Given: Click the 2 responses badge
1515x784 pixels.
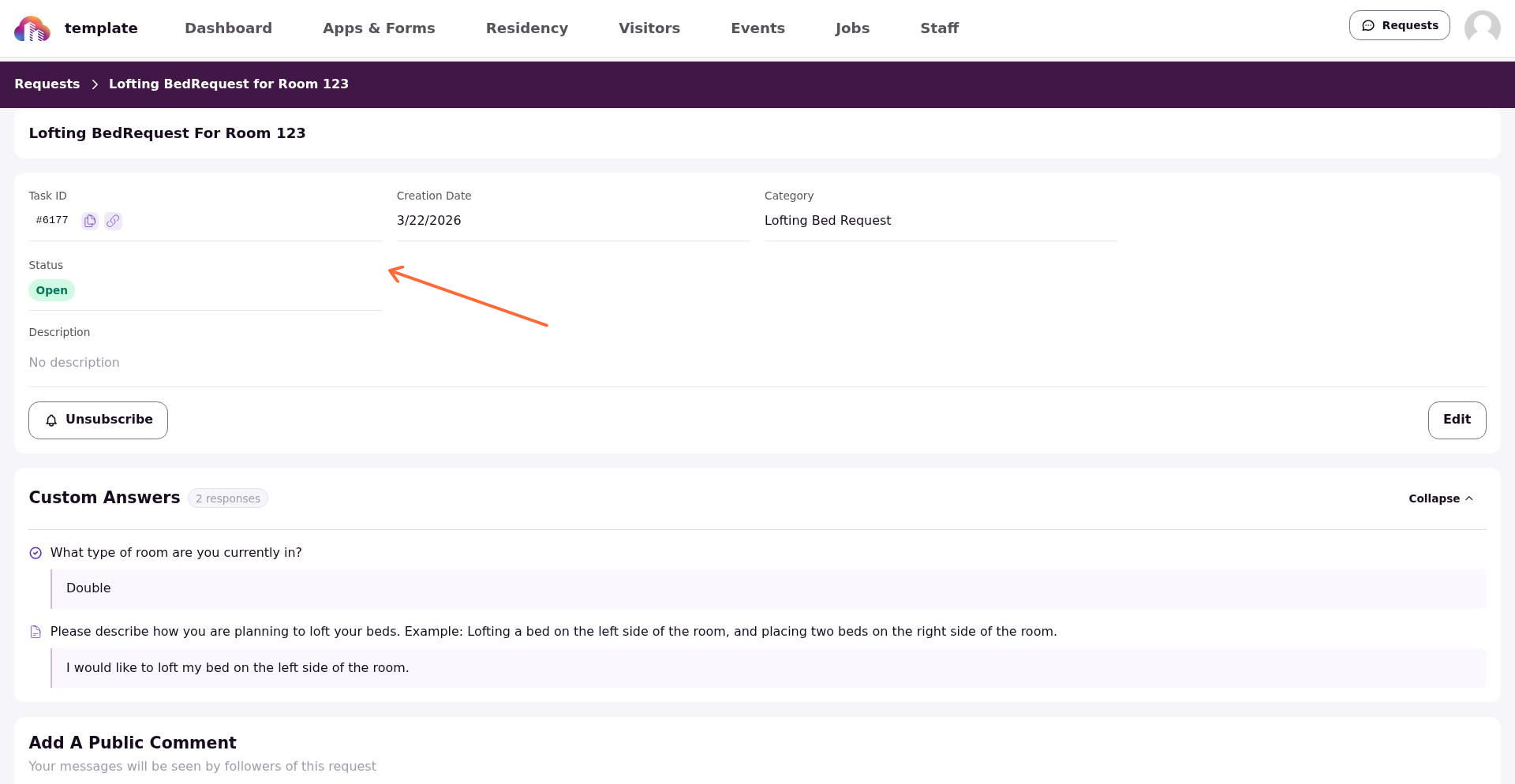Looking at the screenshot, I should tap(228, 498).
